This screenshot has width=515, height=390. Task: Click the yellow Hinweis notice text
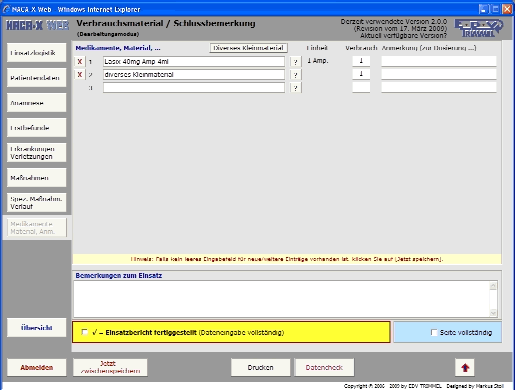click(x=287, y=259)
